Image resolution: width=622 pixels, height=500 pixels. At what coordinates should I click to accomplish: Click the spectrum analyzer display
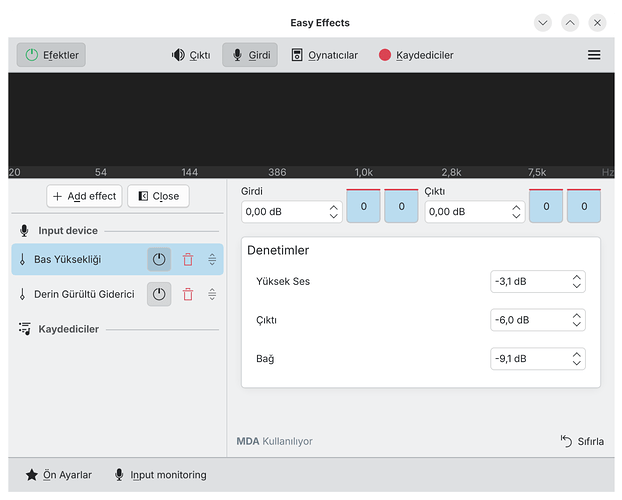click(311, 120)
